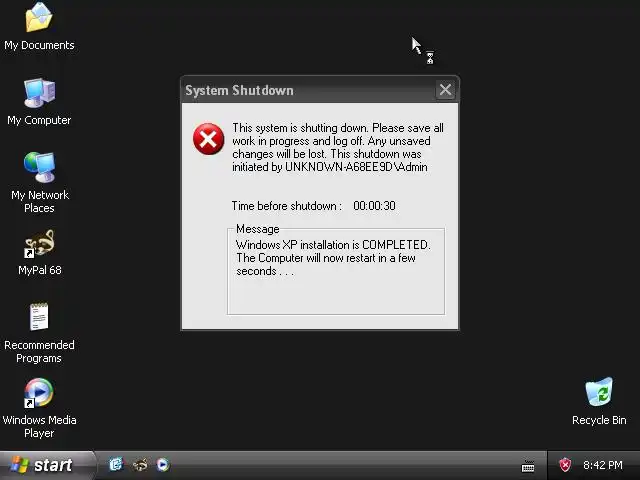Click the 'Windows XP installation is COMPLETED' message

tap(333, 245)
